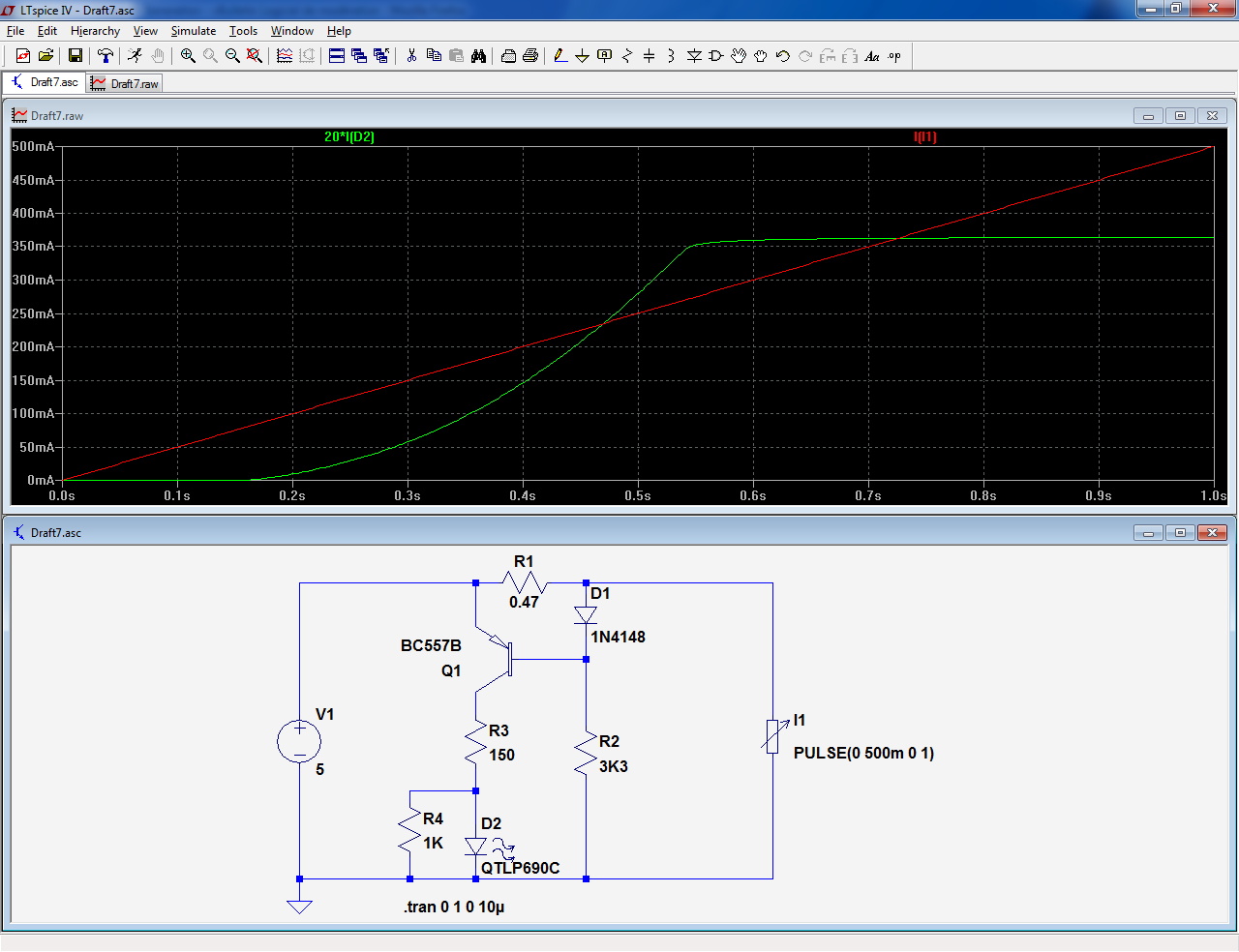Choose the Capacitor component tool
Image resolution: width=1239 pixels, height=952 pixels.
click(x=649, y=56)
